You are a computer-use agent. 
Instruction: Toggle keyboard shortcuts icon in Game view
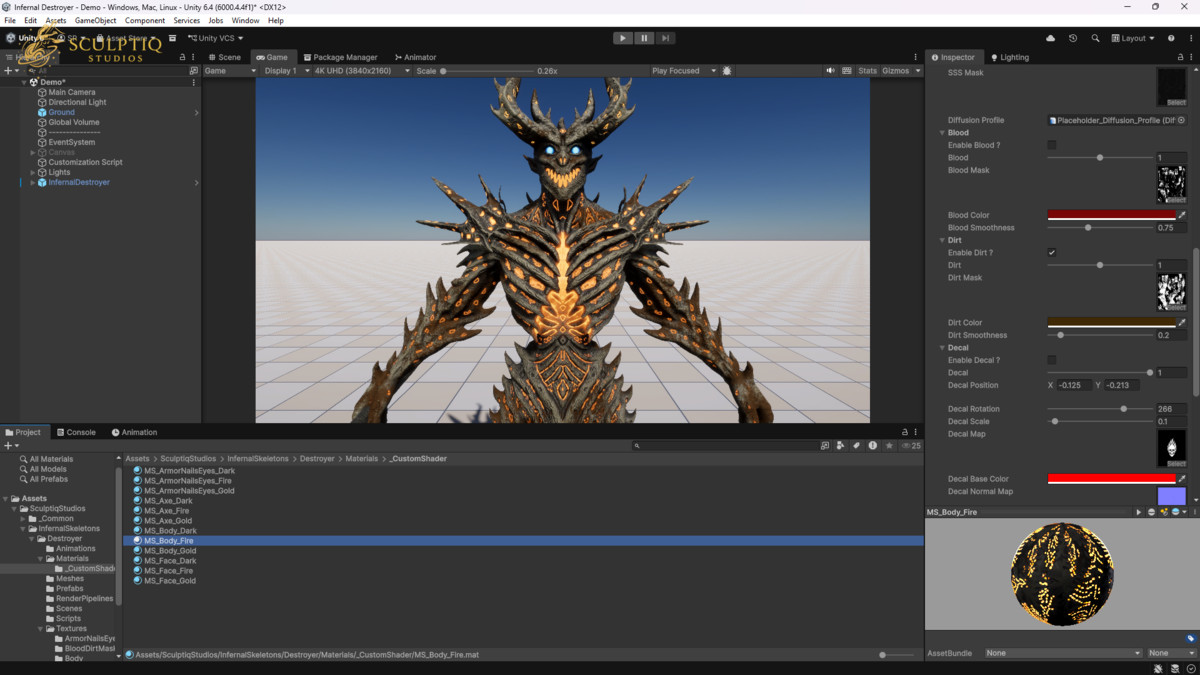coord(847,71)
